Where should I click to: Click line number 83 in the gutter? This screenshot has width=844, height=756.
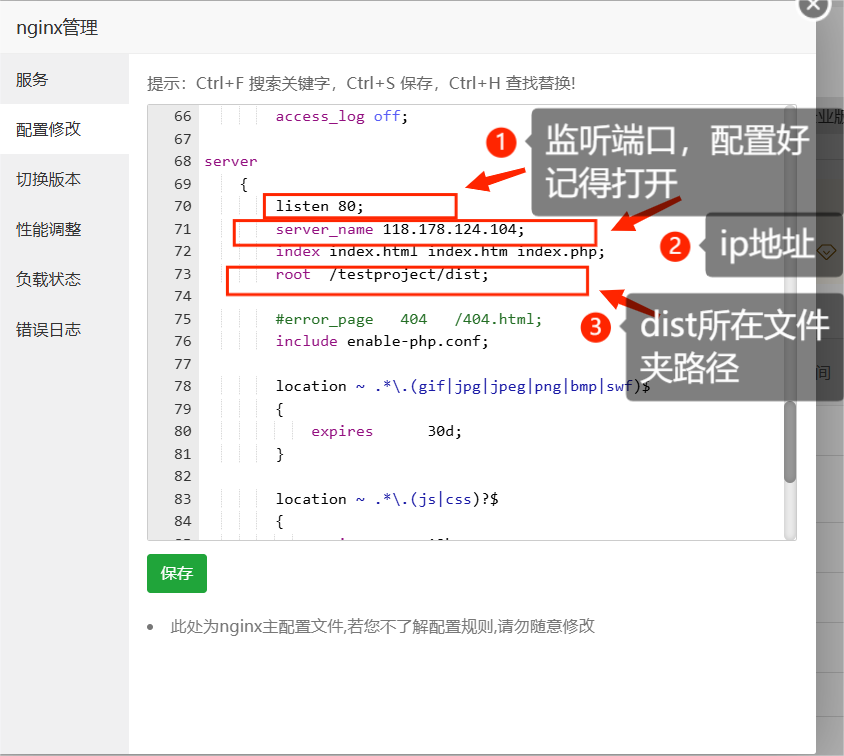pos(182,499)
